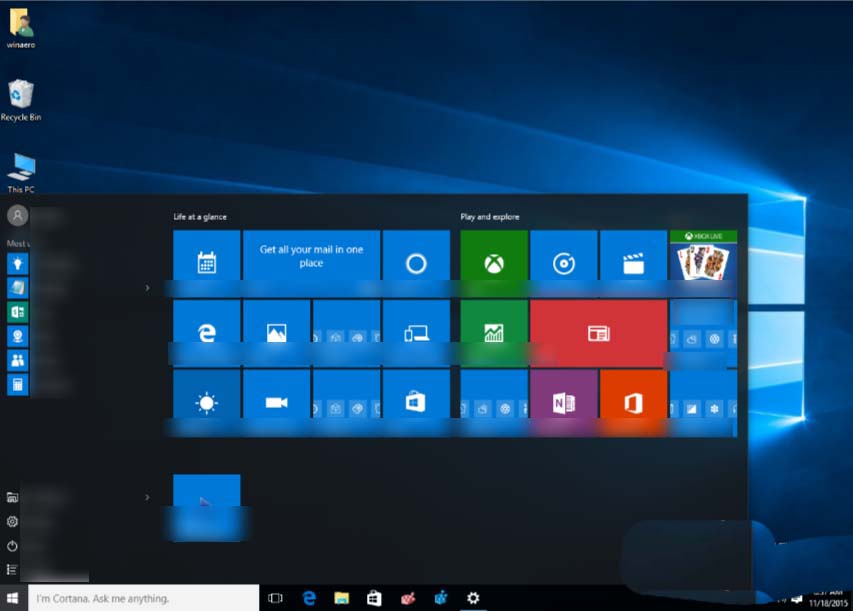Open the Xbox Live Solitaire cards tile
The width and height of the screenshot is (853, 611).
(x=703, y=263)
